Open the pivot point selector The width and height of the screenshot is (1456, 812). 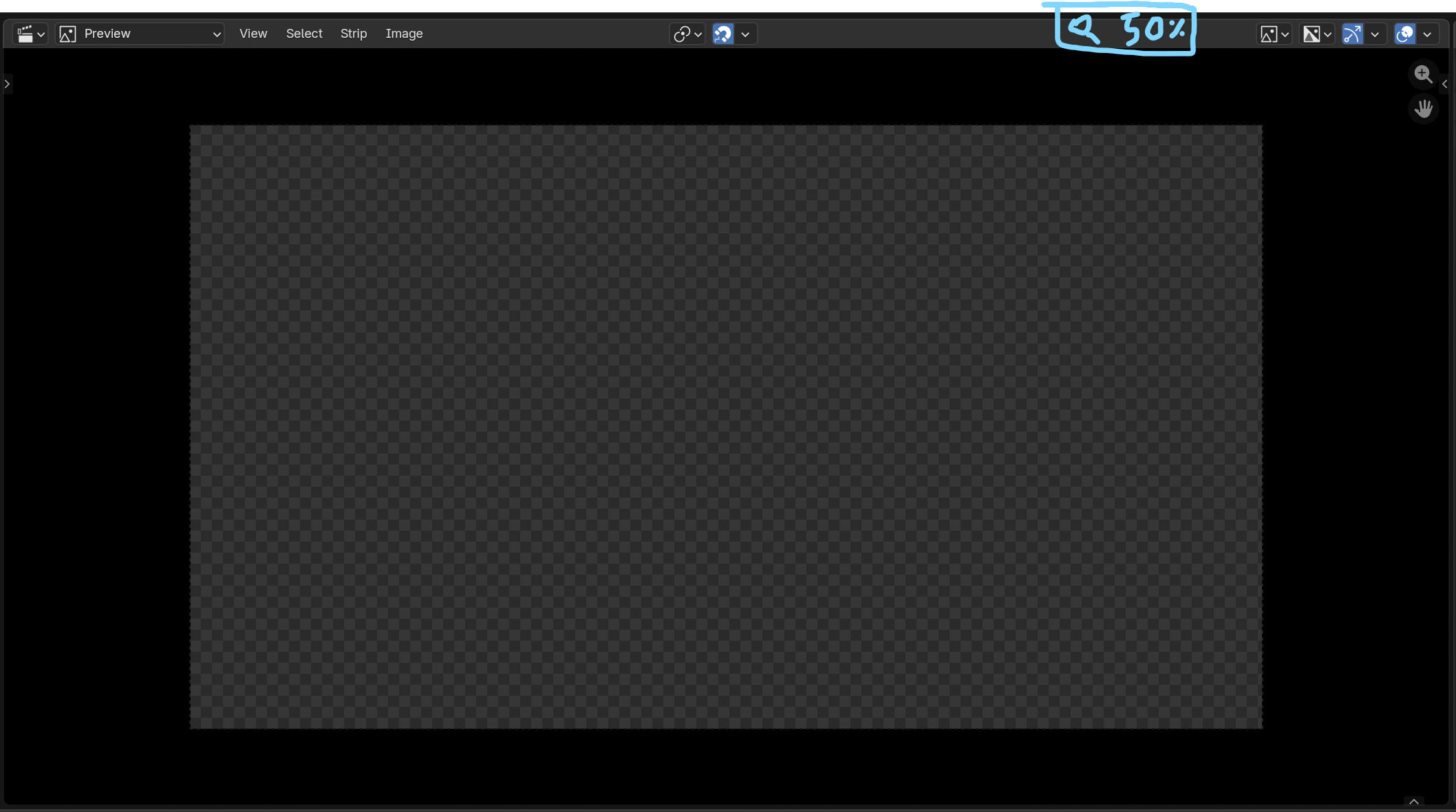click(687, 34)
